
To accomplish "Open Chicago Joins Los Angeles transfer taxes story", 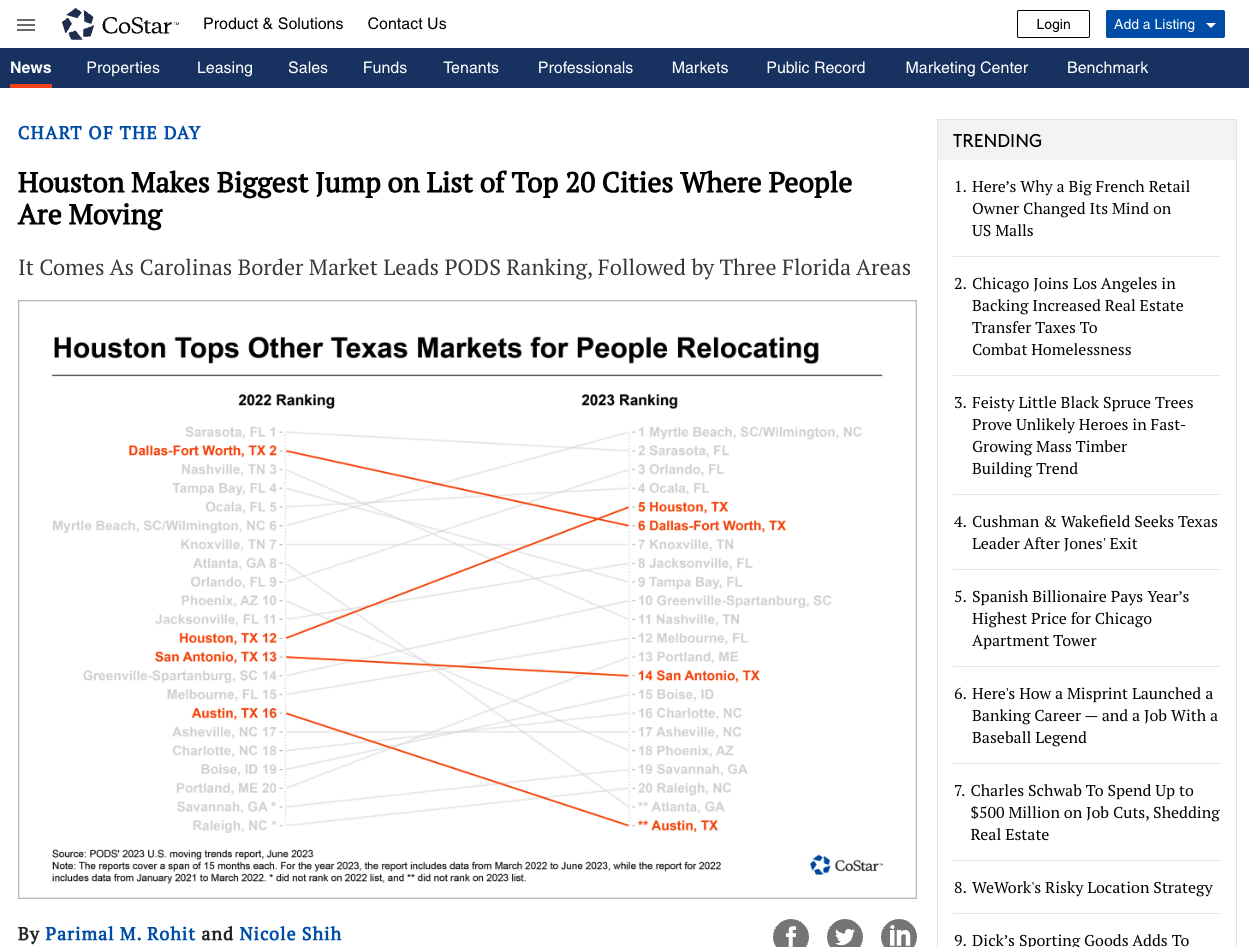I will tap(1077, 316).
